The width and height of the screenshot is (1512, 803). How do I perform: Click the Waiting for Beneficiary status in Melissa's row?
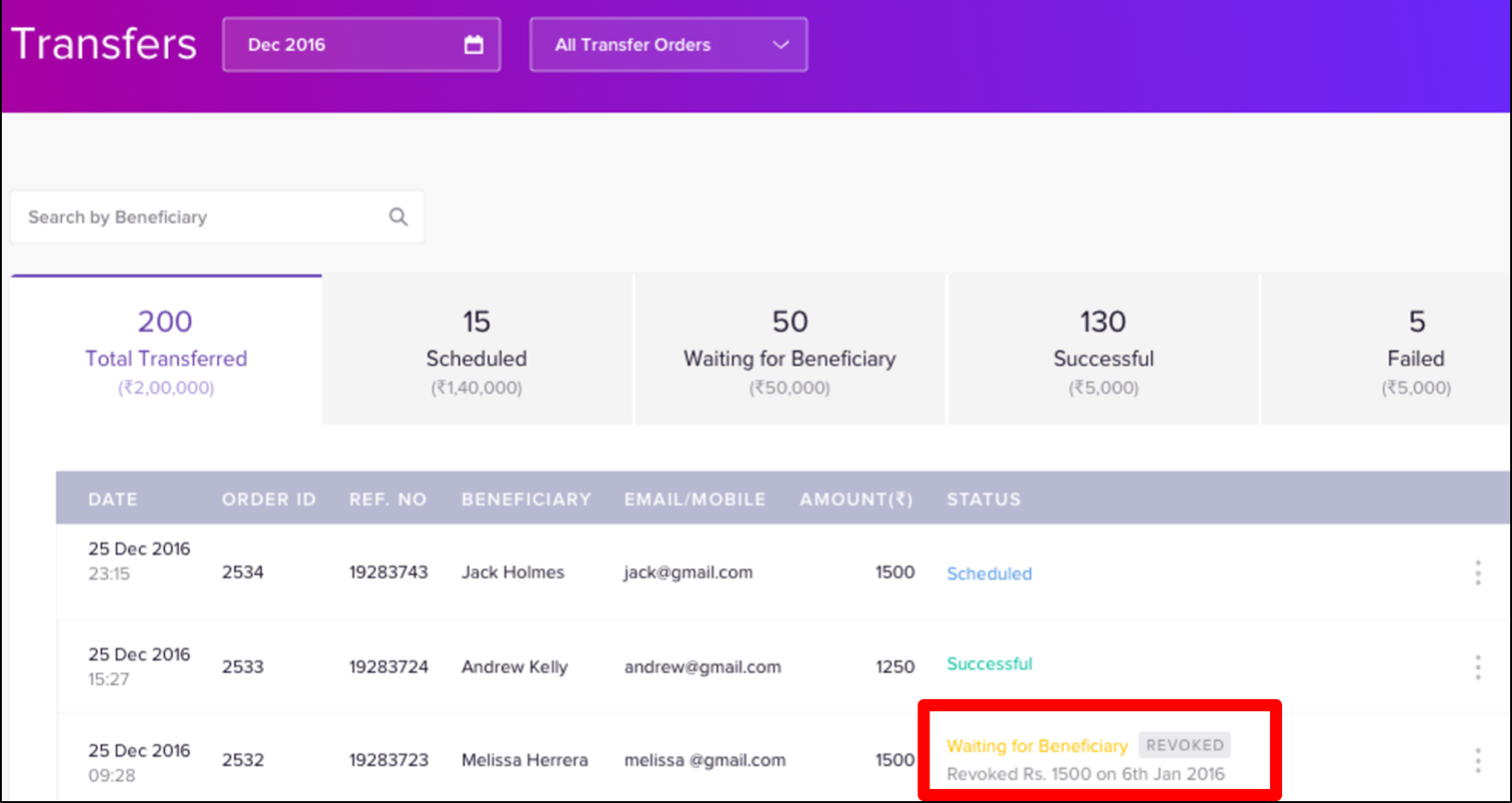1037,746
